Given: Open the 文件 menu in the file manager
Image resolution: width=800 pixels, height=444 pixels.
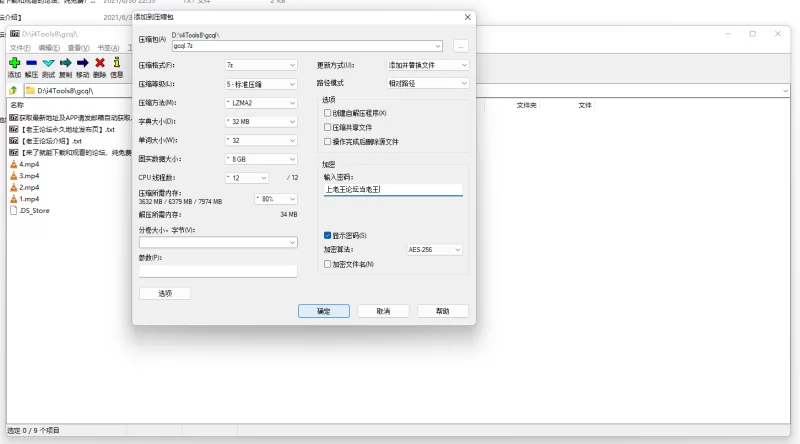Looking at the screenshot, I should tap(19, 47).
